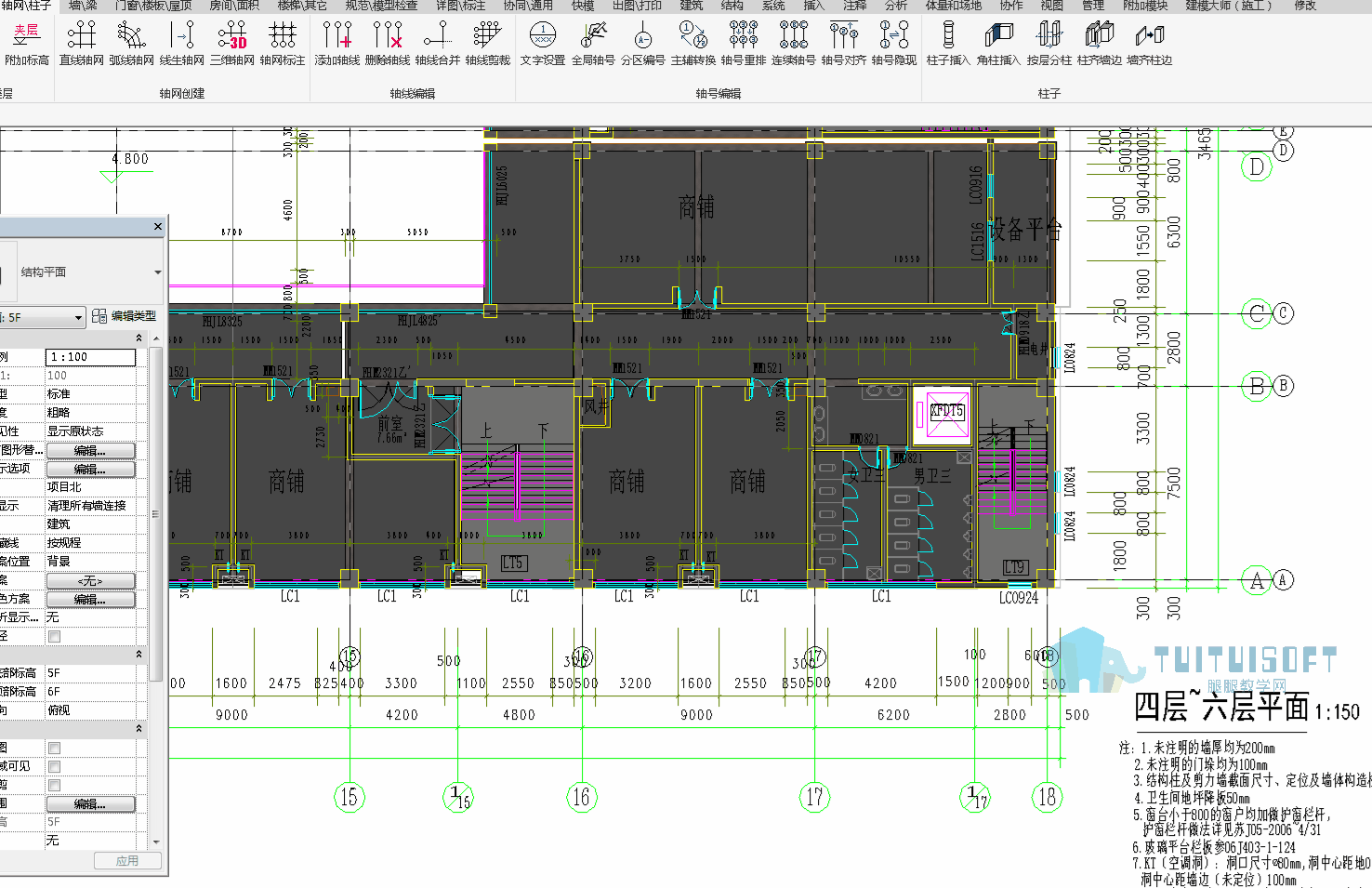Click the 柱齐墙边 column align to wall icon

click(x=1099, y=43)
